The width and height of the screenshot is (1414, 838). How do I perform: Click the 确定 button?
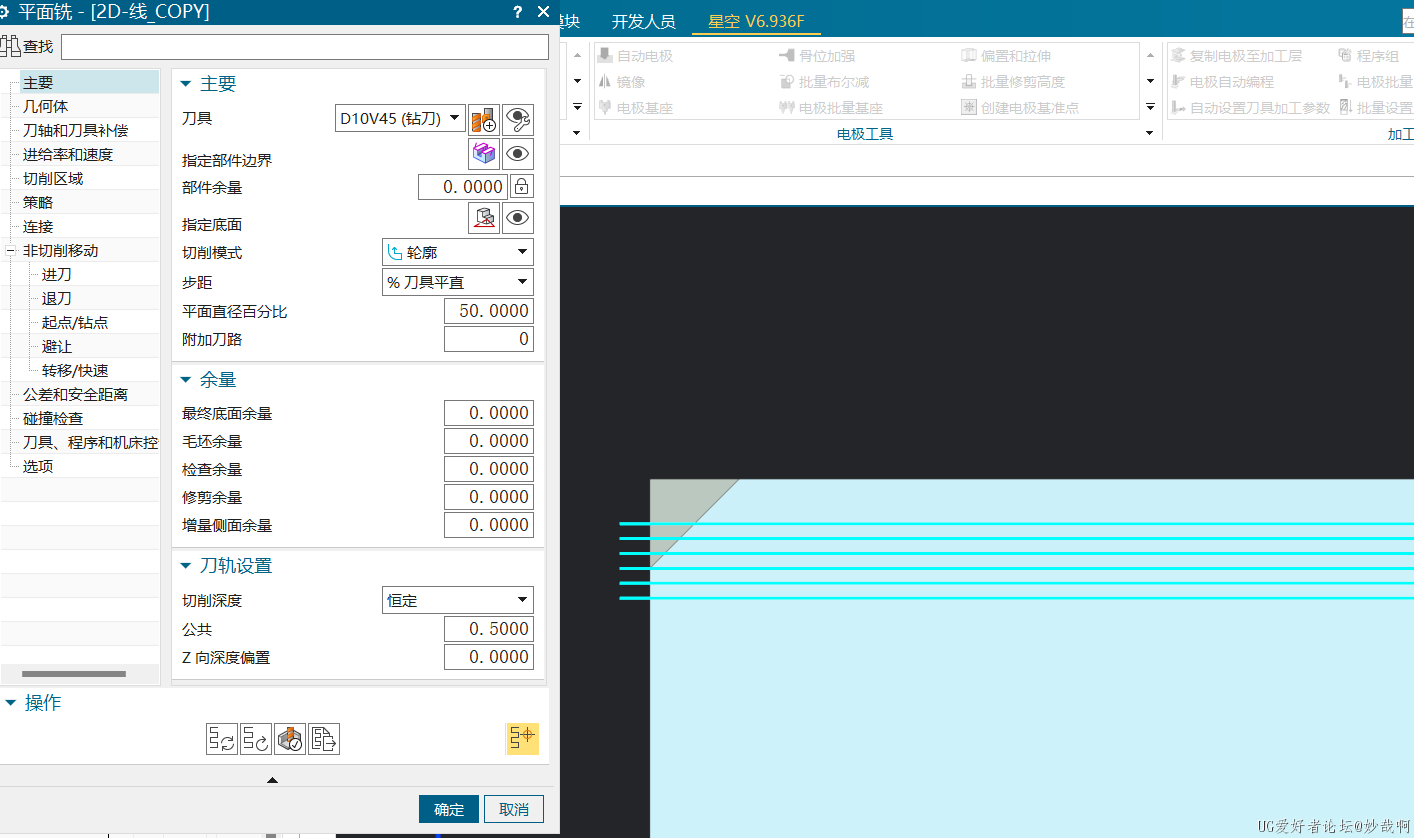click(449, 809)
